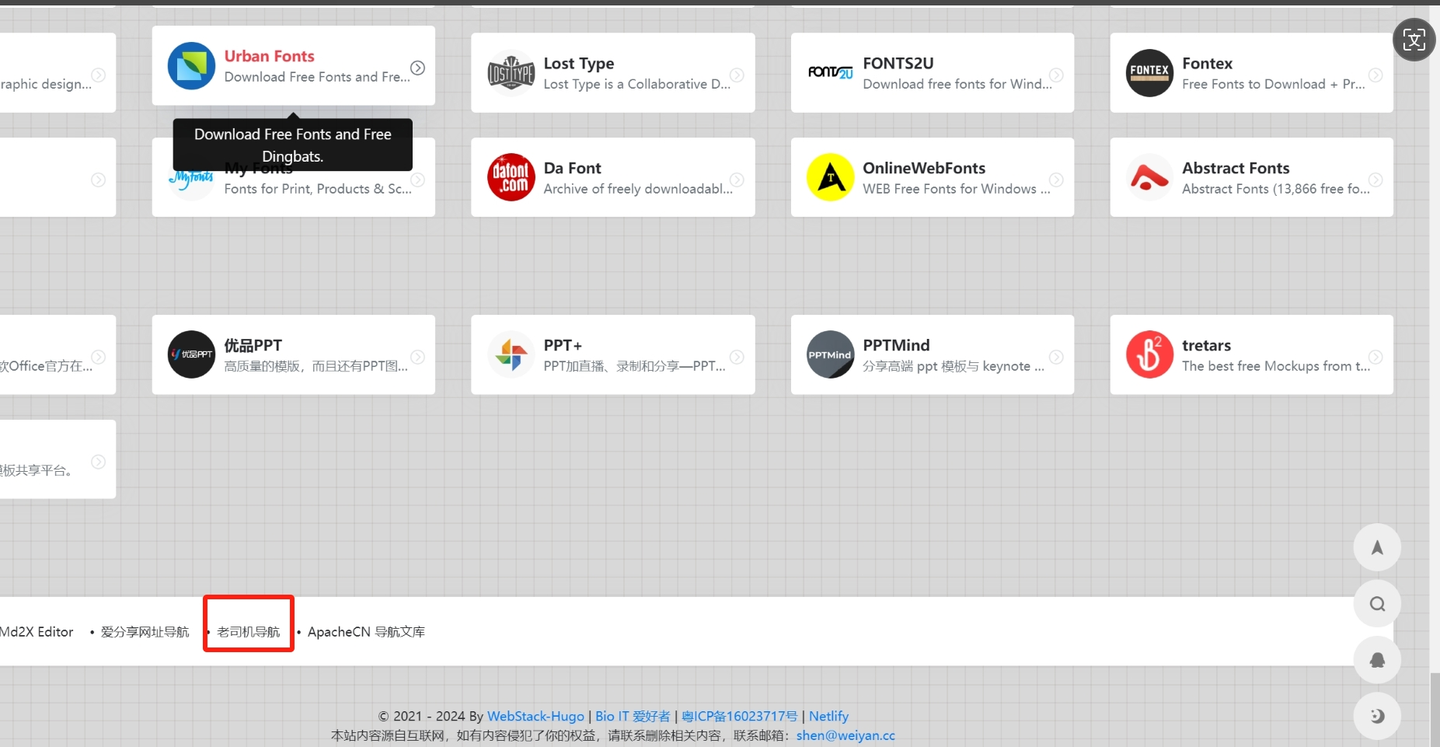Open search with the magnifier button
Image resolution: width=1440 pixels, height=747 pixels.
pos(1377,603)
